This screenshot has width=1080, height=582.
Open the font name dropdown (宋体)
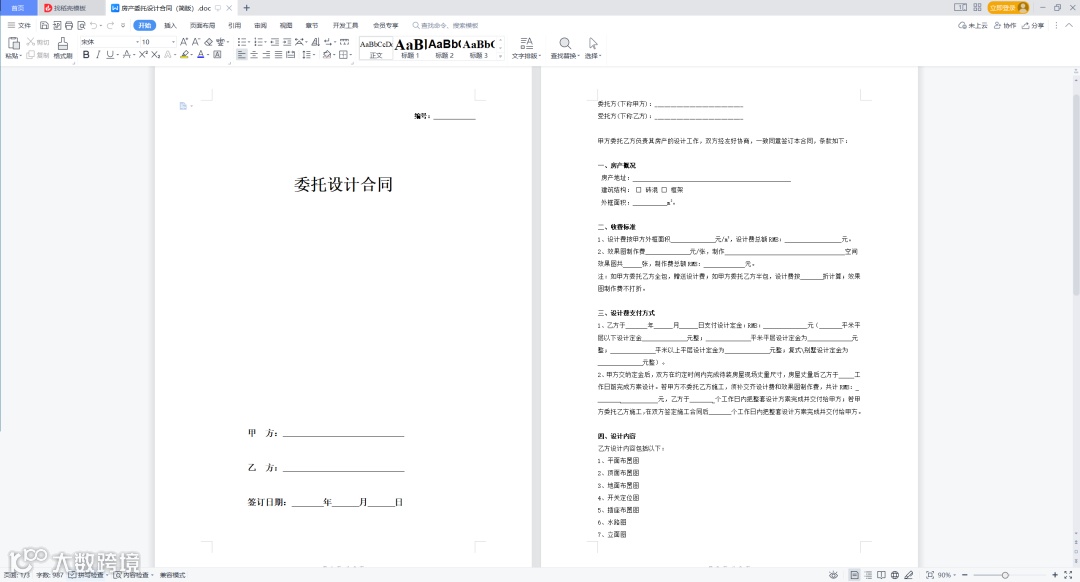point(137,42)
